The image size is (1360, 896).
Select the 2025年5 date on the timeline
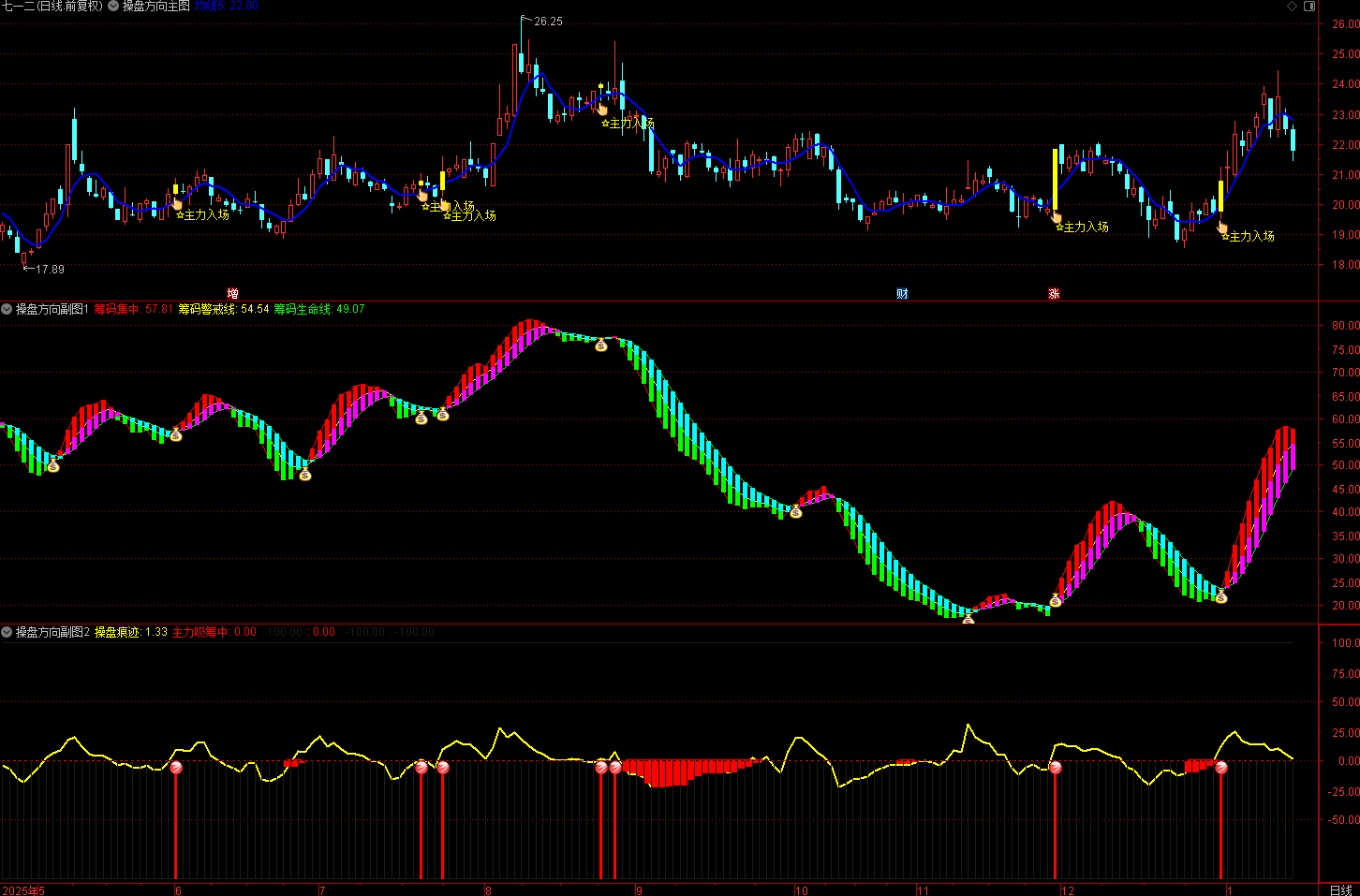(23, 889)
